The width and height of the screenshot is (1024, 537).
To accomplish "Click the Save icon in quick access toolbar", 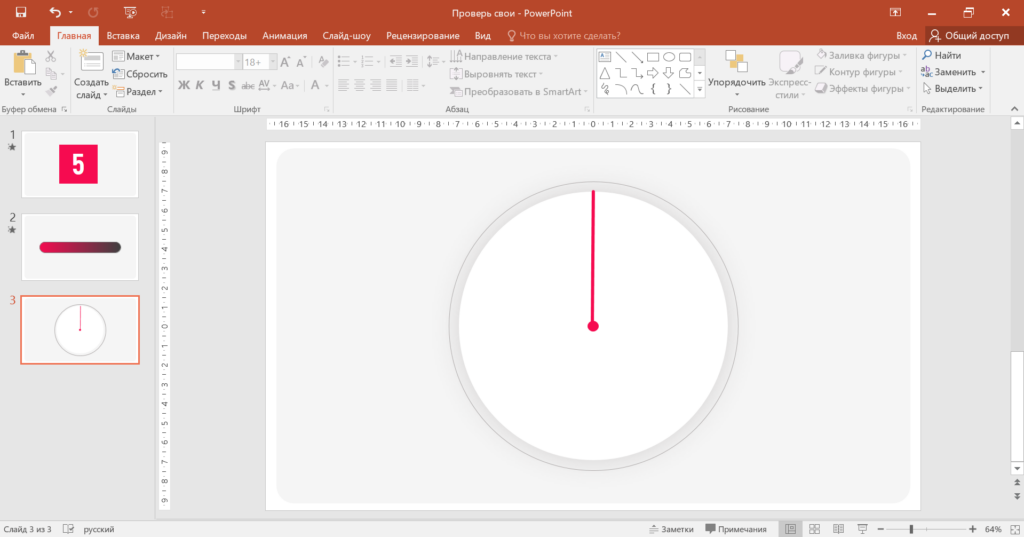I will pos(20,12).
